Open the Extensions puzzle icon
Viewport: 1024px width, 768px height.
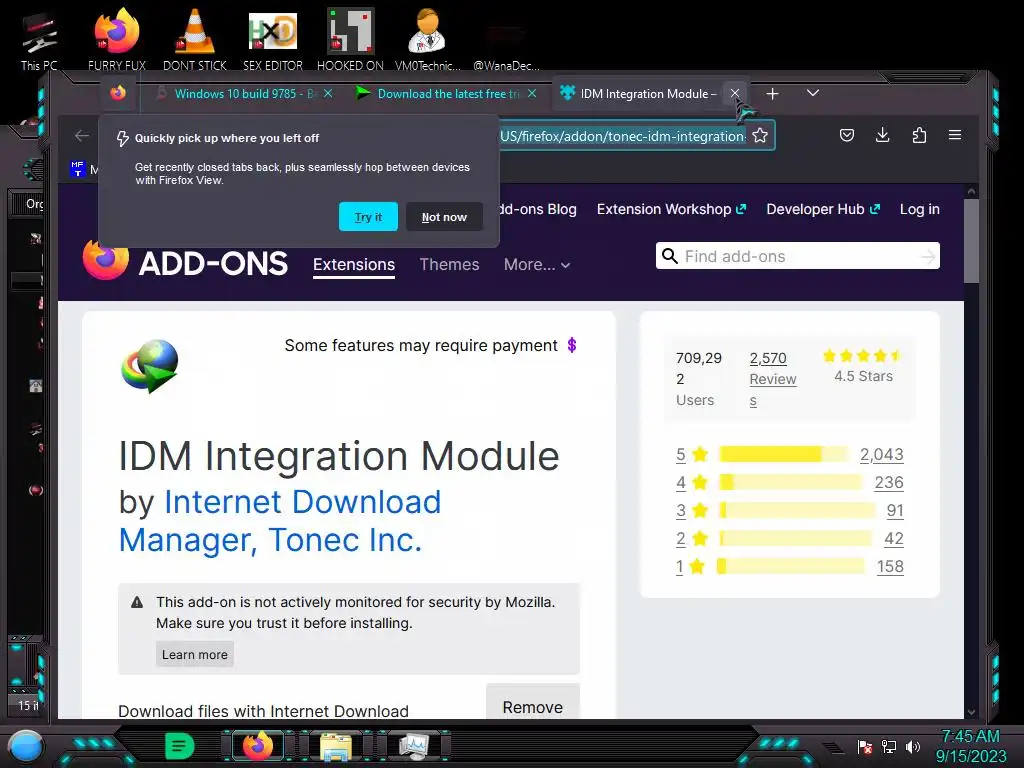click(919, 135)
